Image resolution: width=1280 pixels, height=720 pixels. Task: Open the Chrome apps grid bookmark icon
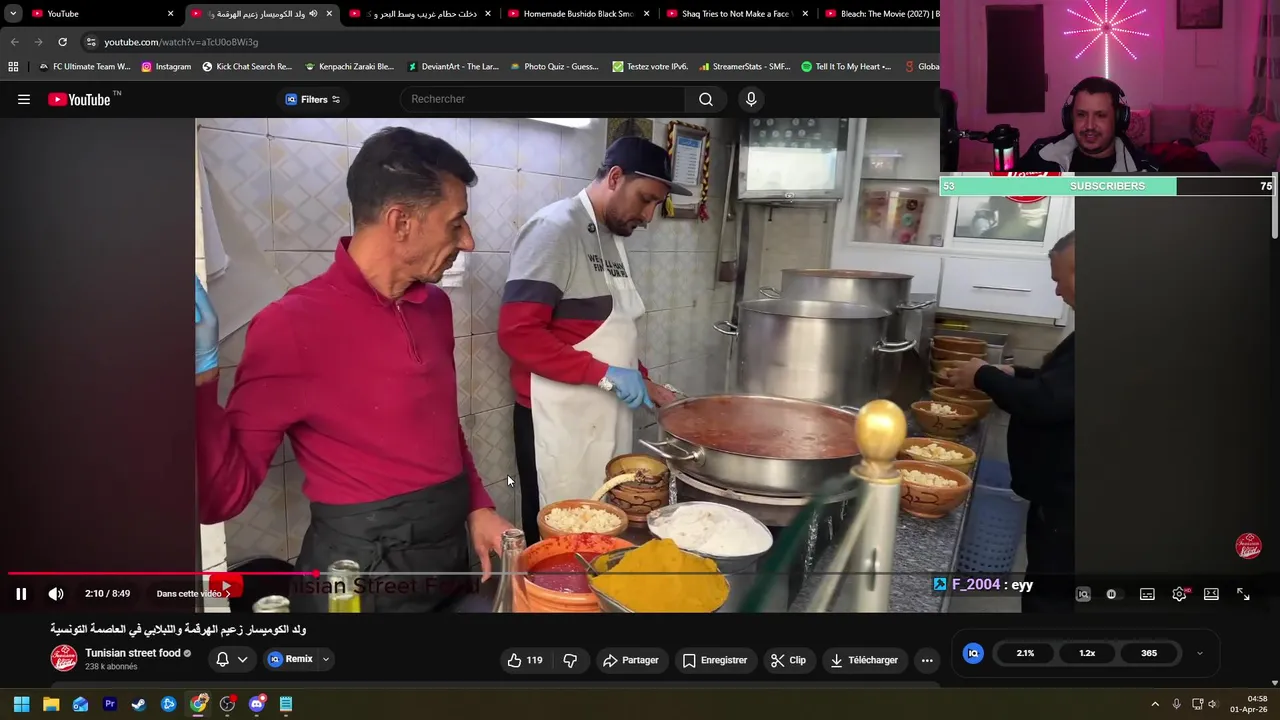click(13, 67)
